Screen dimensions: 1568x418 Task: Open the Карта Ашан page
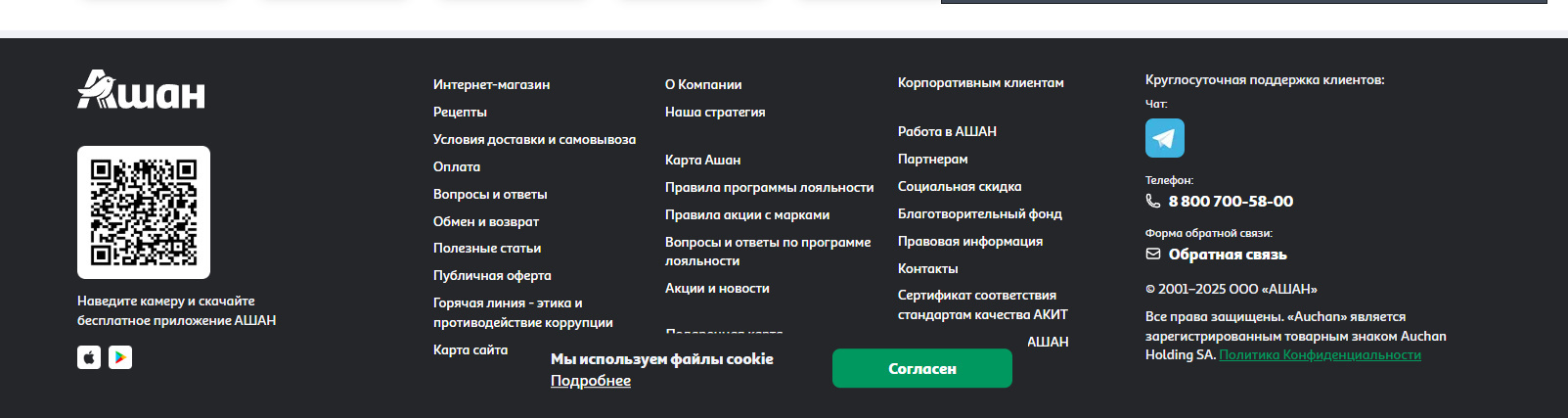click(x=702, y=160)
